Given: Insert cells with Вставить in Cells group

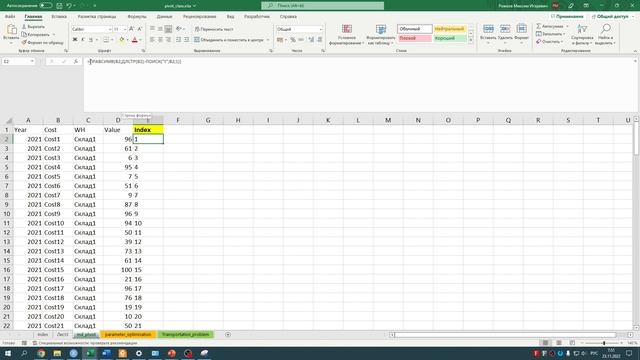Looking at the screenshot, I should pyautogui.click(x=488, y=32).
